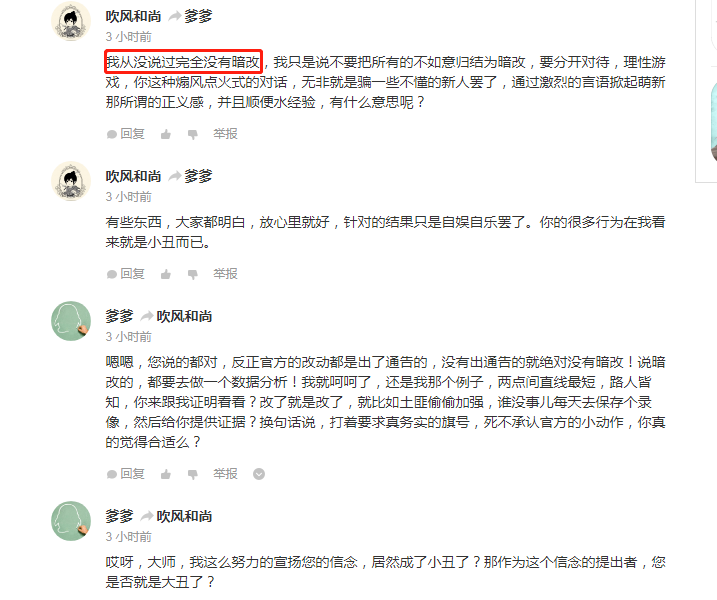Click the thumbs-up on the 小丑而已 comment
Viewport: 717px width, 600px height.
[166, 274]
